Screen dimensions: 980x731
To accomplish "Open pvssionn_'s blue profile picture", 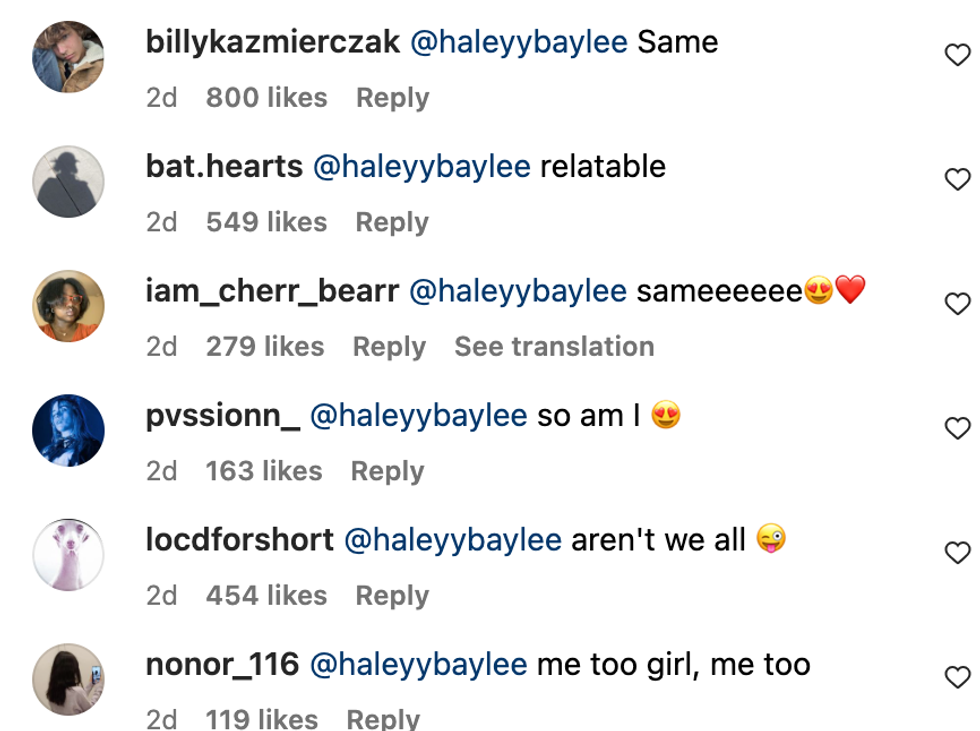I will click(x=69, y=430).
